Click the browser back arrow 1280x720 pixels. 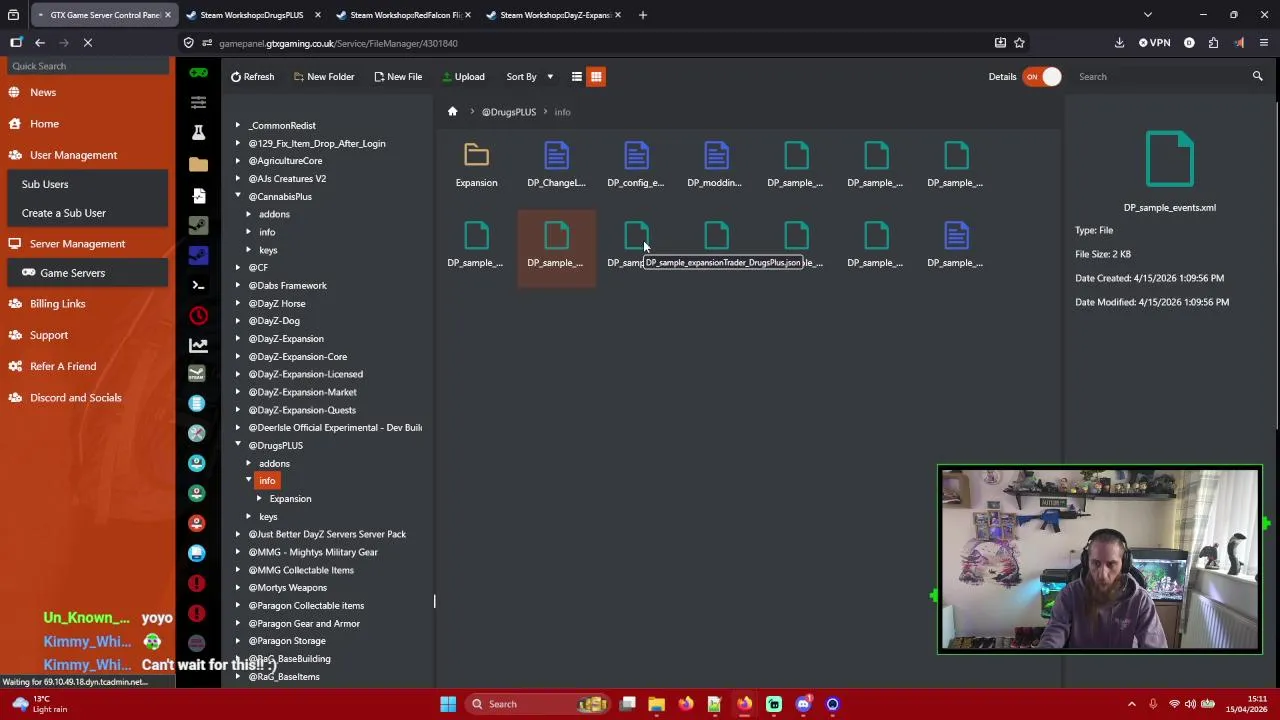point(40,43)
